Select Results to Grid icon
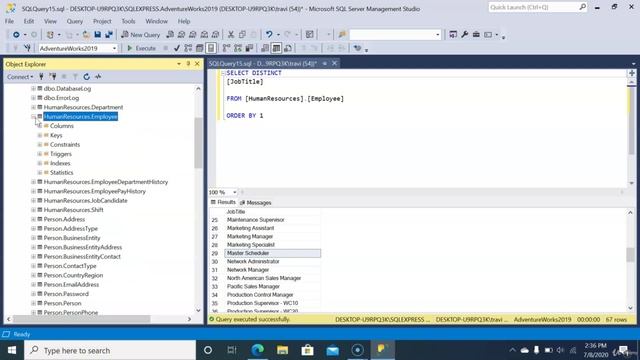The width and height of the screenshot is (640, 360). pyautogui.click(x=276, y=48)
